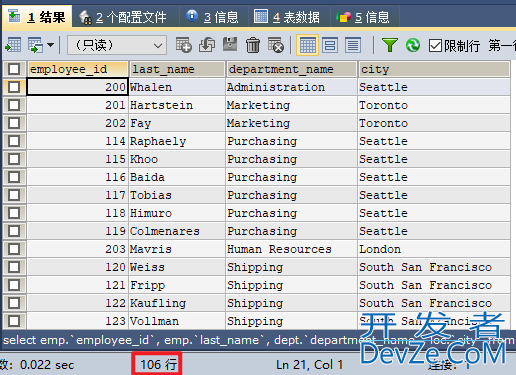Open the copy result dropdown arrow
The width and height of the screenshot is (516, 375).
(51, 45)
